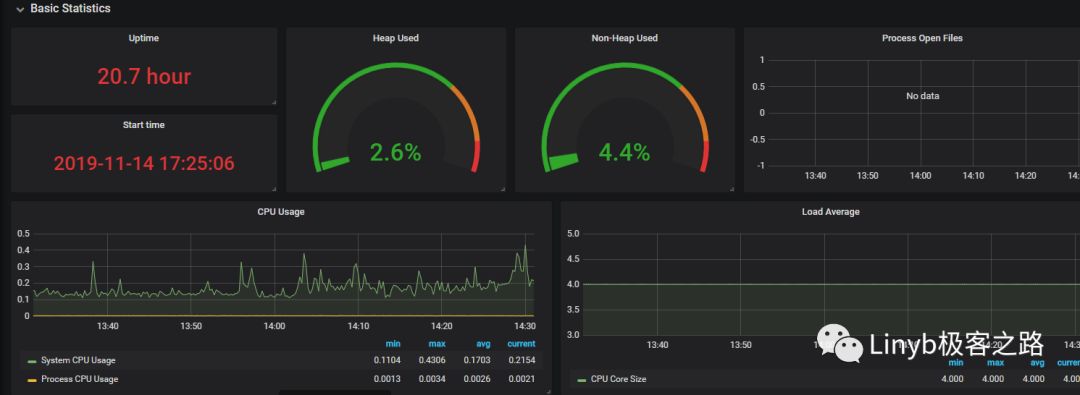Viewport: 1080px width, 395px height.
Task: Toggle Process CPU Usage series in legend
Action: click(x=79, y=379)
